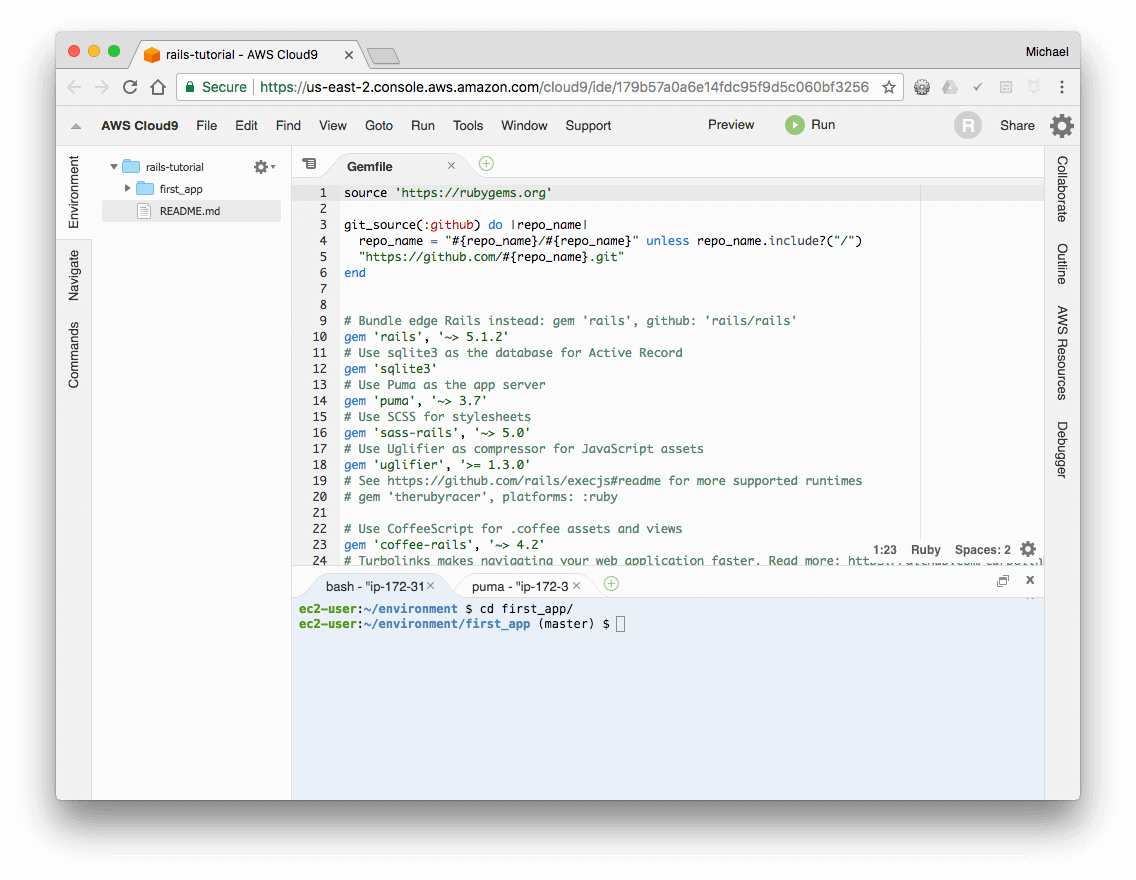Change Ruby syntax mode in status bar

[925, 550]
